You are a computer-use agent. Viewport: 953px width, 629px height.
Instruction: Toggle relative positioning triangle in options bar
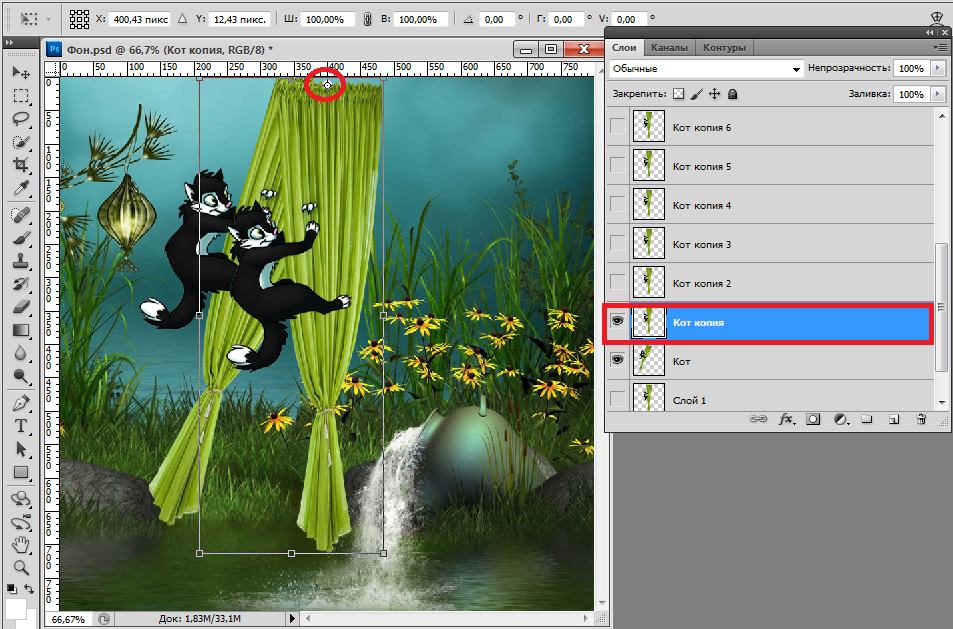coord(182,19)
